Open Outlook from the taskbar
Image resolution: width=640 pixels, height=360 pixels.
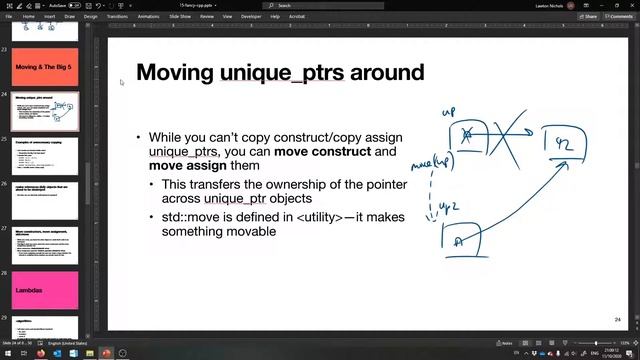(57, 353)
